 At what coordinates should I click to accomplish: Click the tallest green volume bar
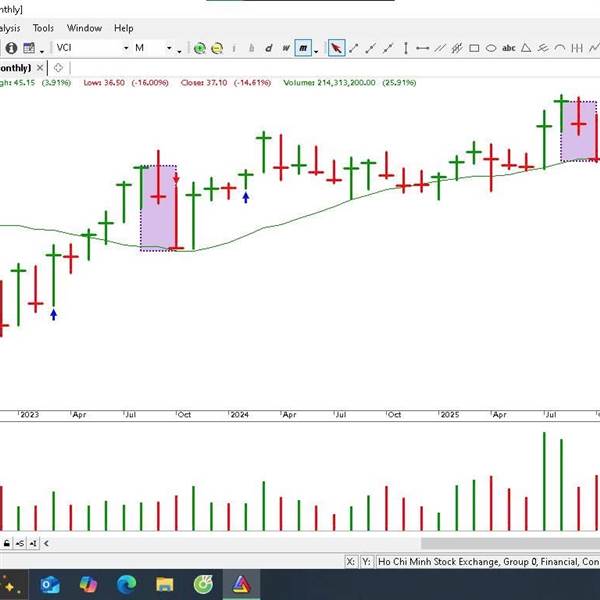pos(544,481)
